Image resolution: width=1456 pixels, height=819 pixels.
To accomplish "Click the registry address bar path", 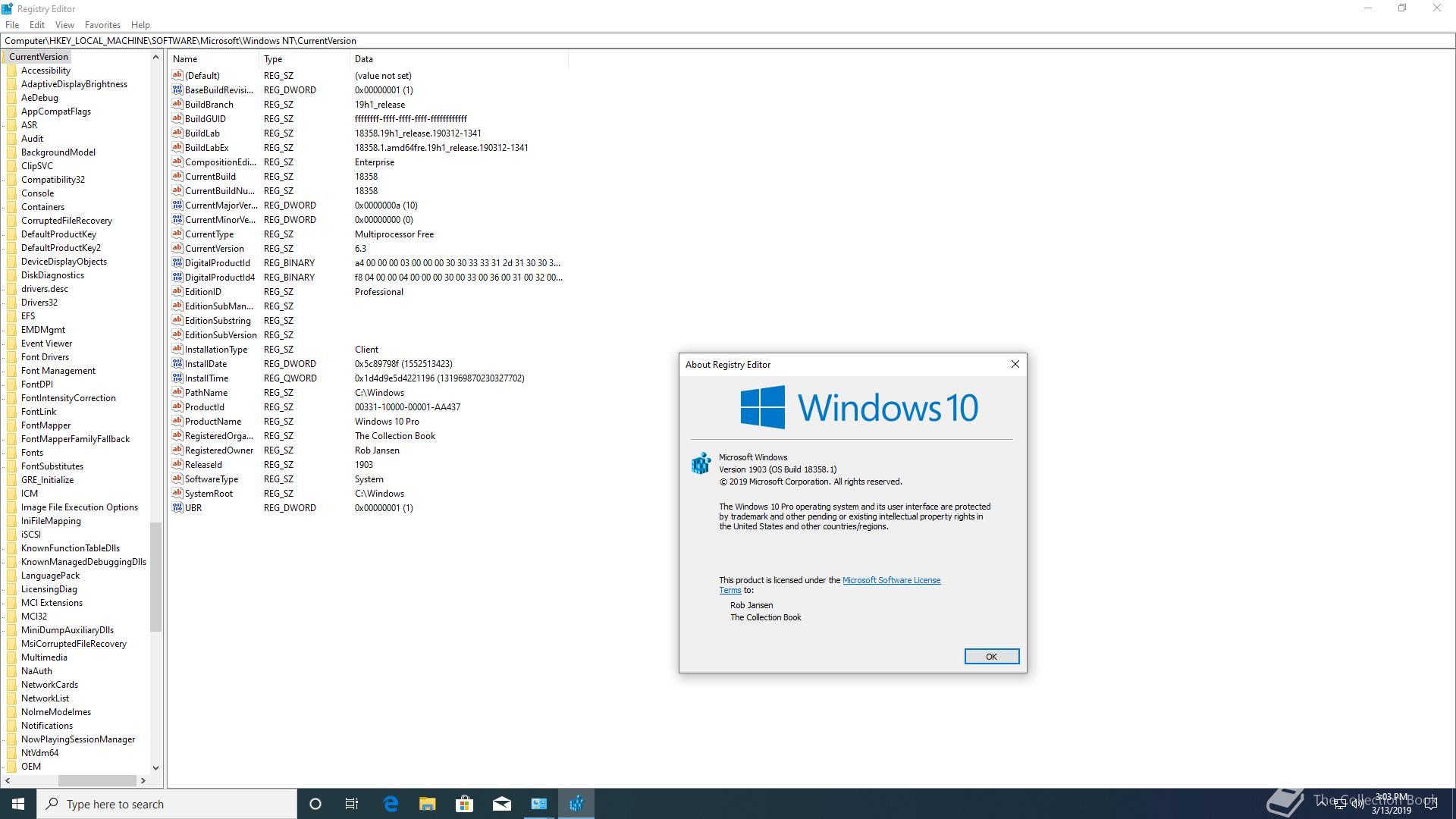I will [727, 41].
